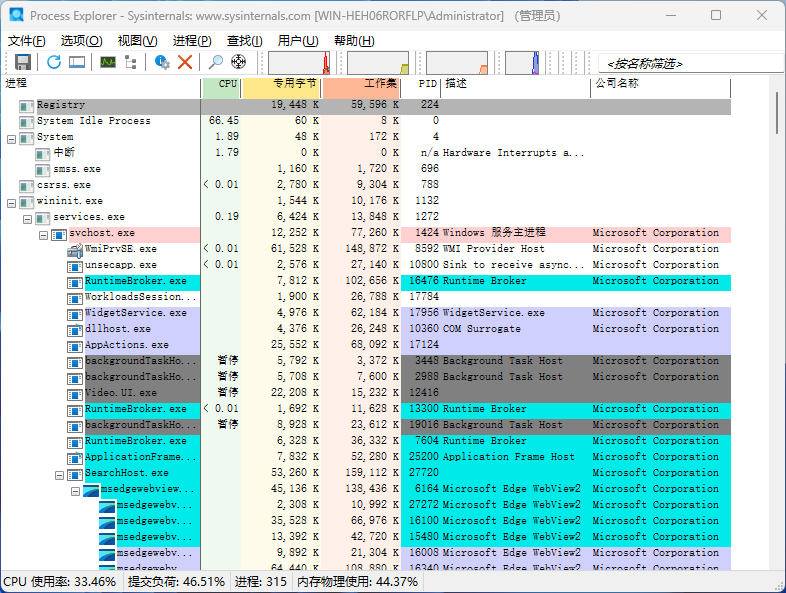Screen dimensions: 786x593
Task: Collapse the msedgewebview parent tree node
Action: click(x=76, y=491)
